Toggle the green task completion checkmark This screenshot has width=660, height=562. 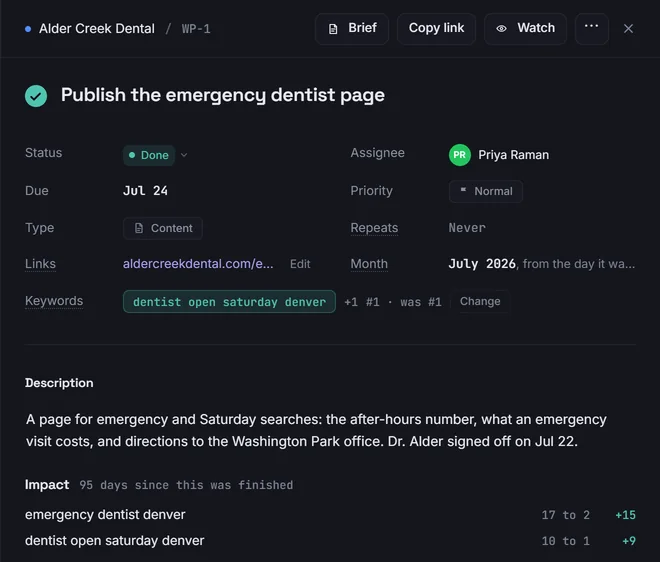pos(36,96)
